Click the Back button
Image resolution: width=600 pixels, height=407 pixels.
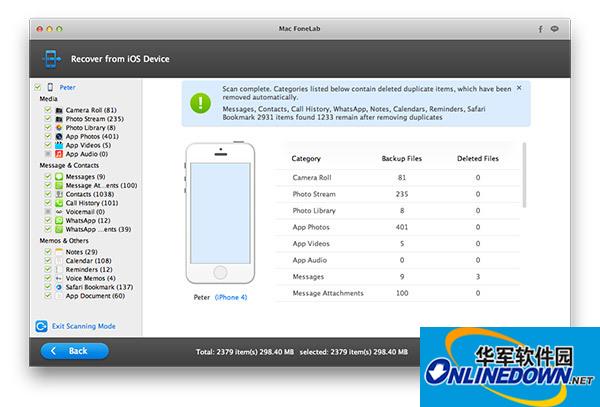(x=75, y=351)
